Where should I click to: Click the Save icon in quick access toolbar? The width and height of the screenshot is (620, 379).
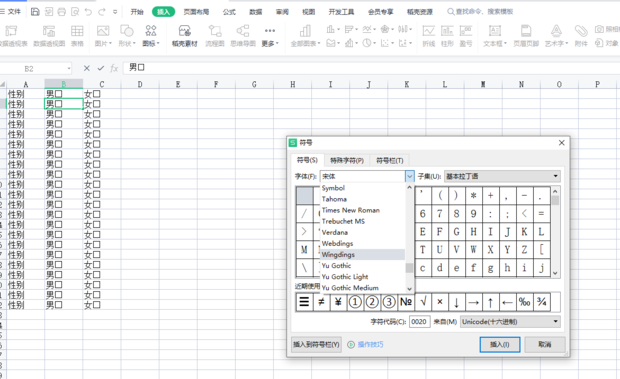35,12
